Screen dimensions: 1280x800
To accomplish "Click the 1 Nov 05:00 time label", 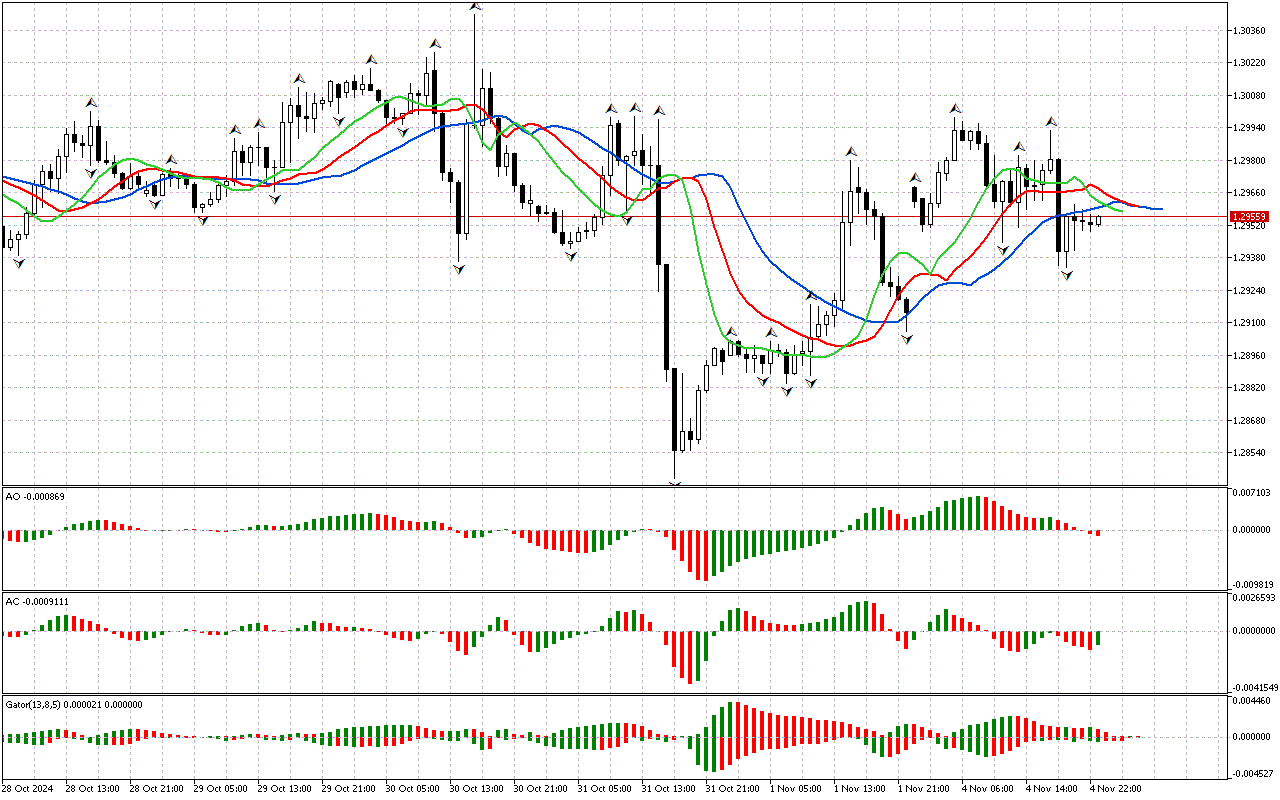I will coord(796,789).
